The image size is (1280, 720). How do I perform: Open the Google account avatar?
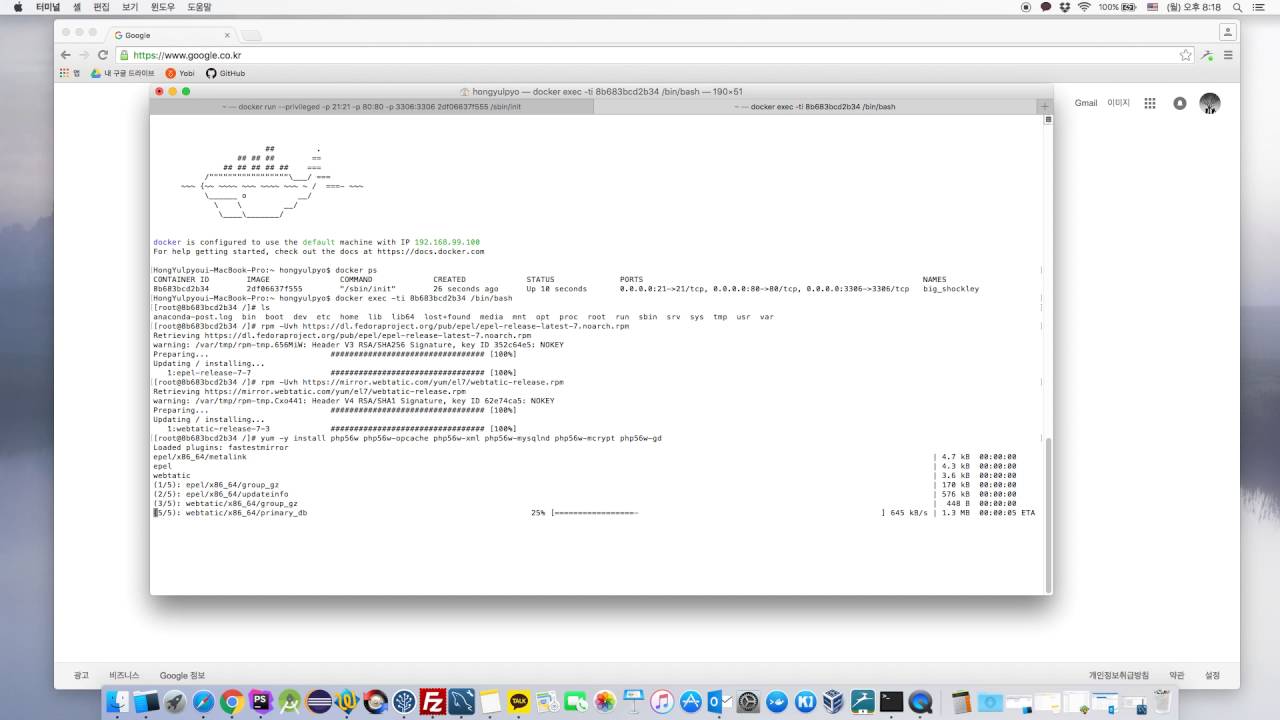(x=1210, y=103)
